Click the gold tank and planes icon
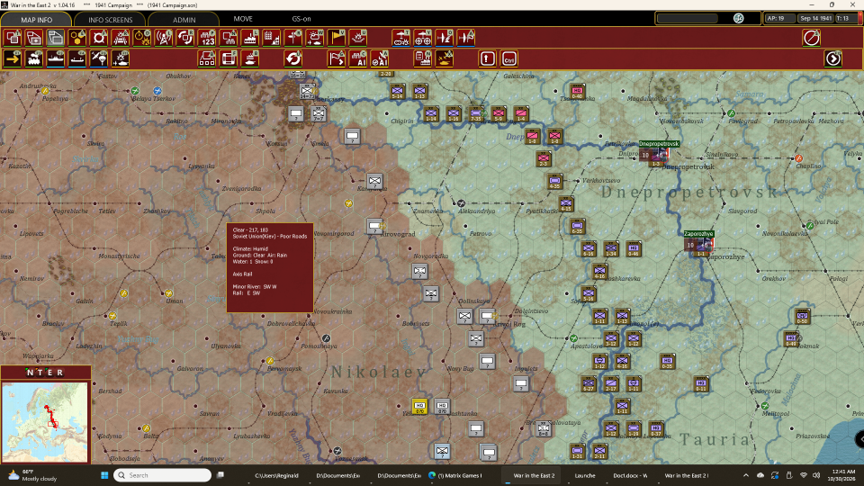This screenshot has height=486, width=864. [444, 58]
